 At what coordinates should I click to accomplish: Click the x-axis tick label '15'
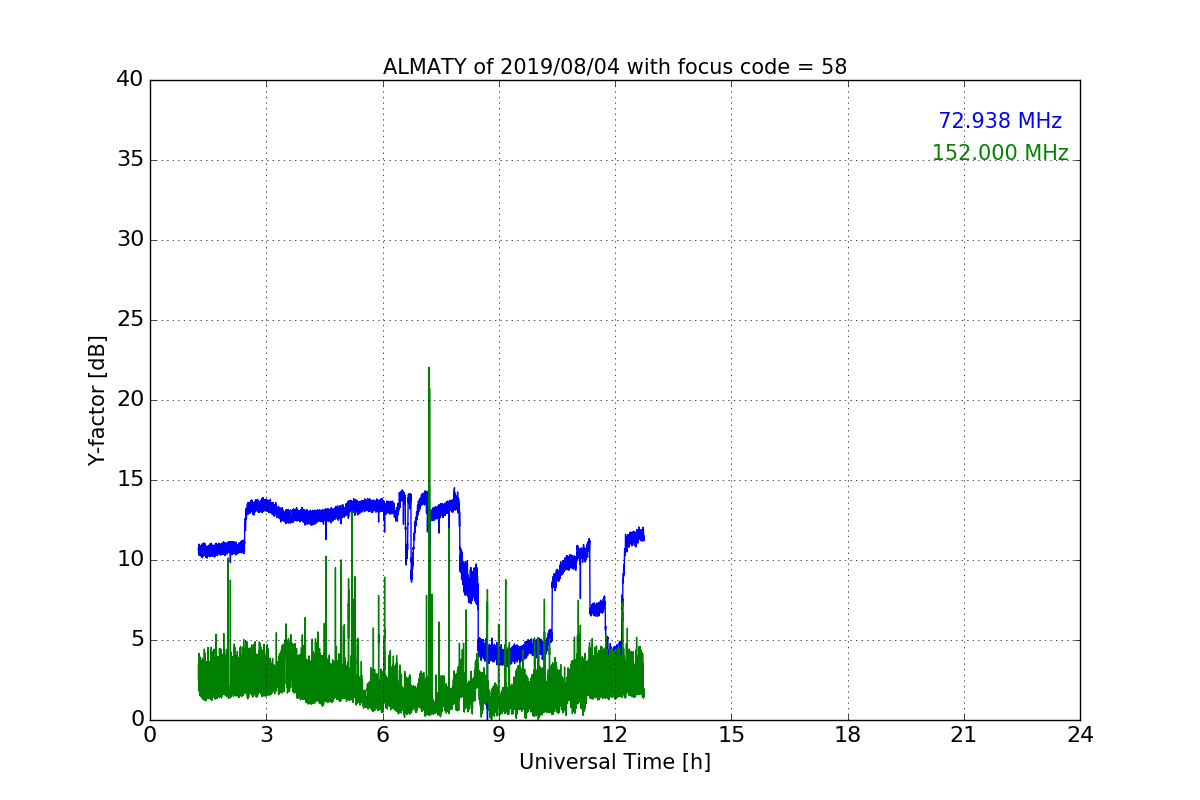point(731,734)
